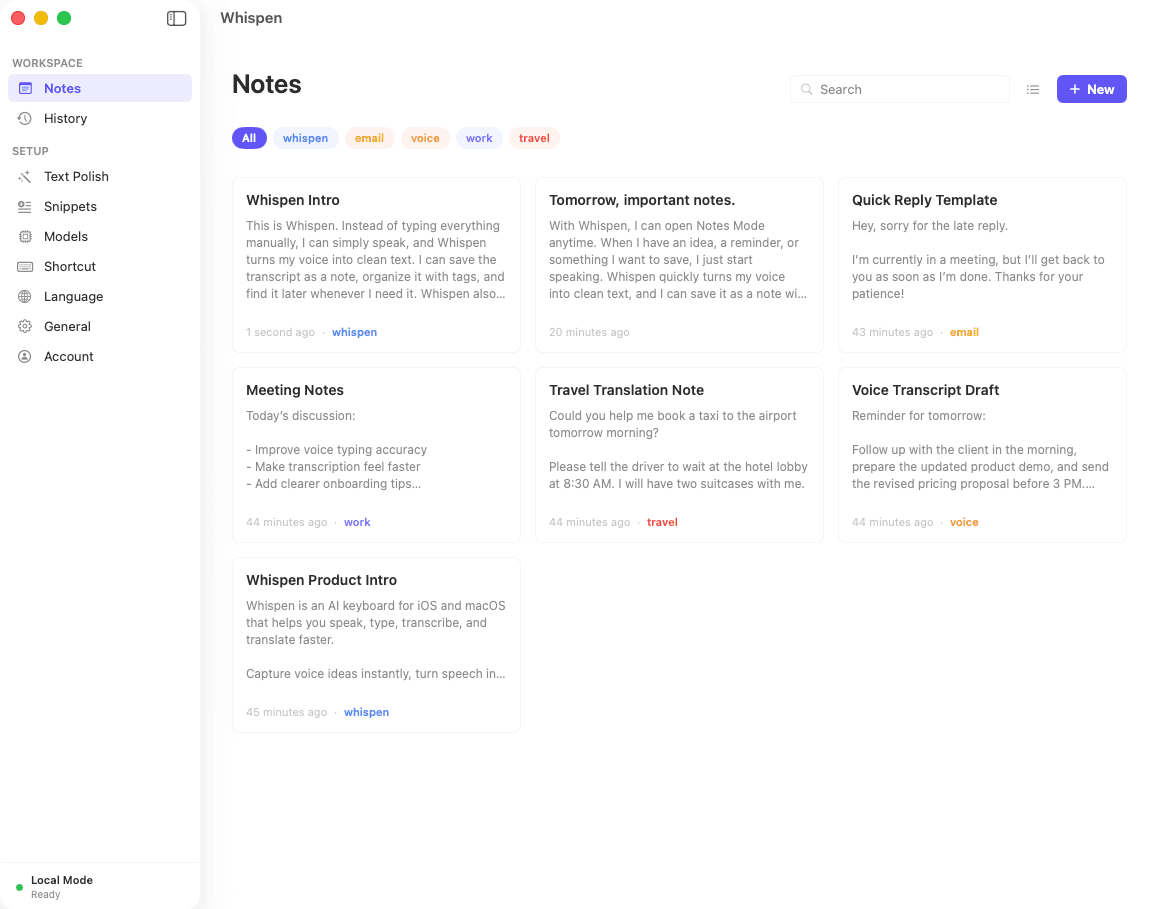Image resolution: width=1151 pixels, height=909 pixels.
Task: Click the green Local Mode status dot
Action: [19, 887]
